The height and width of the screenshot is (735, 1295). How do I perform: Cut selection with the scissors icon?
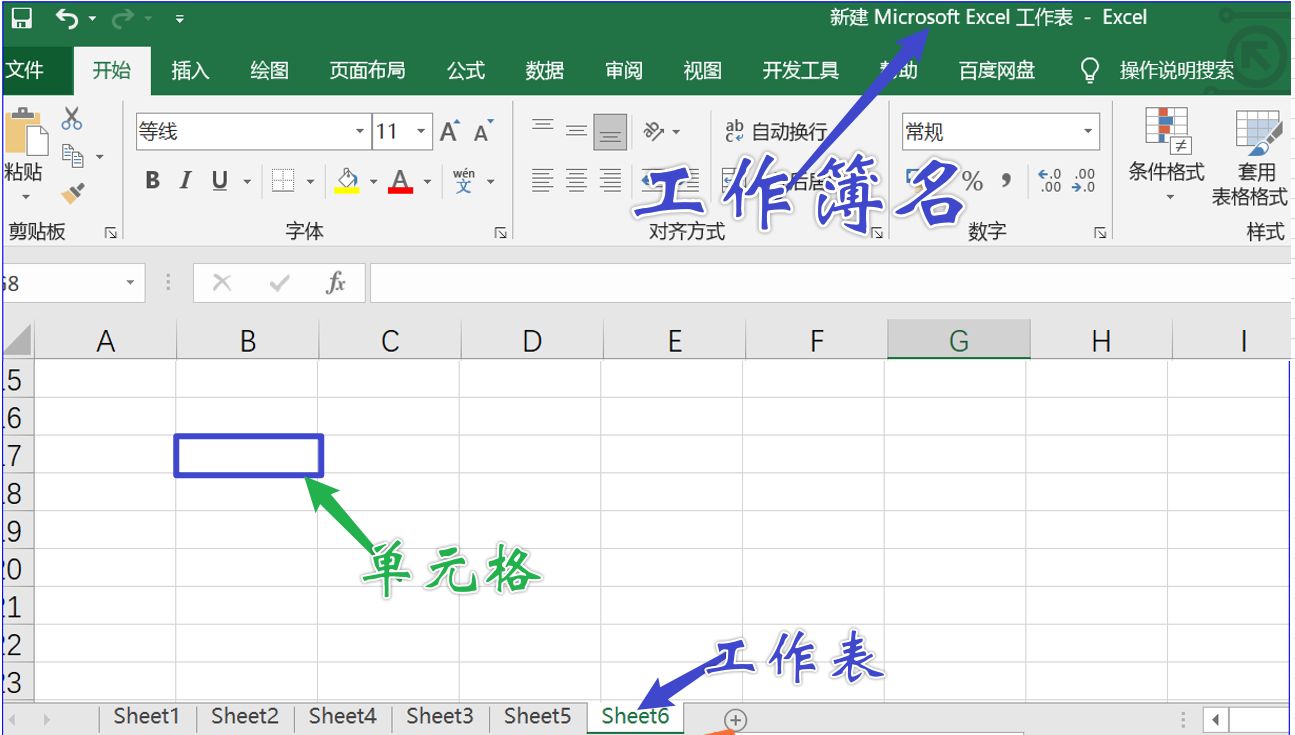[71, 119]
